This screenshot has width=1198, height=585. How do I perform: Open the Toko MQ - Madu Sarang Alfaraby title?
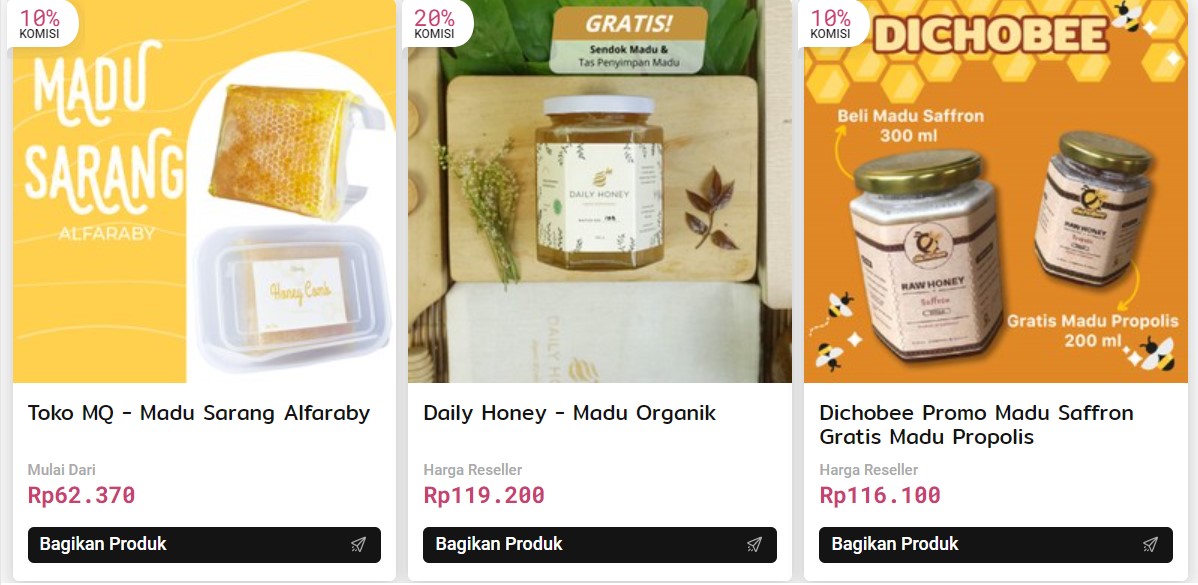click(x=199, y=413)
